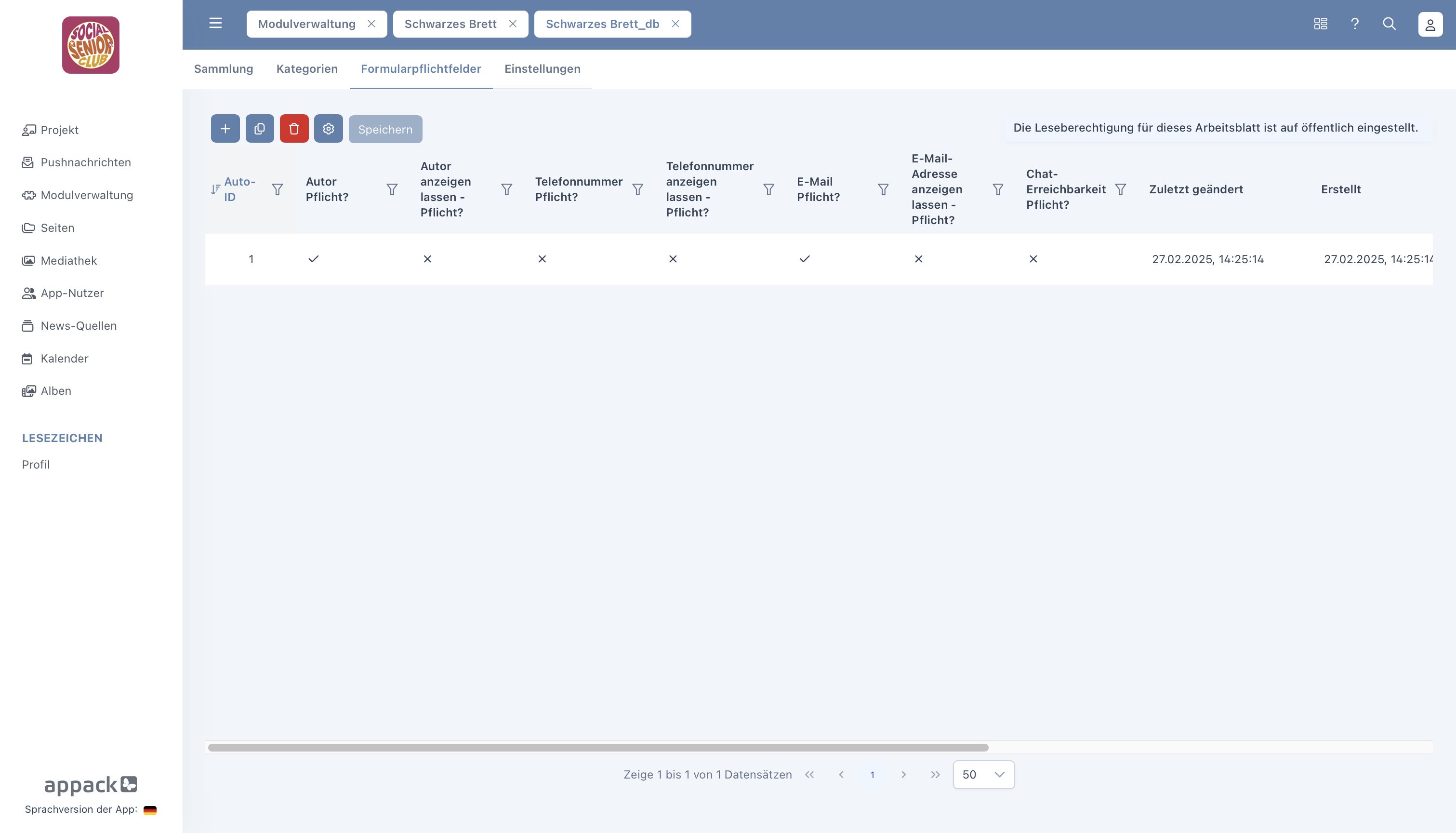Toggle the Autor Pflicht checkmark in row 1

point(313,259)
